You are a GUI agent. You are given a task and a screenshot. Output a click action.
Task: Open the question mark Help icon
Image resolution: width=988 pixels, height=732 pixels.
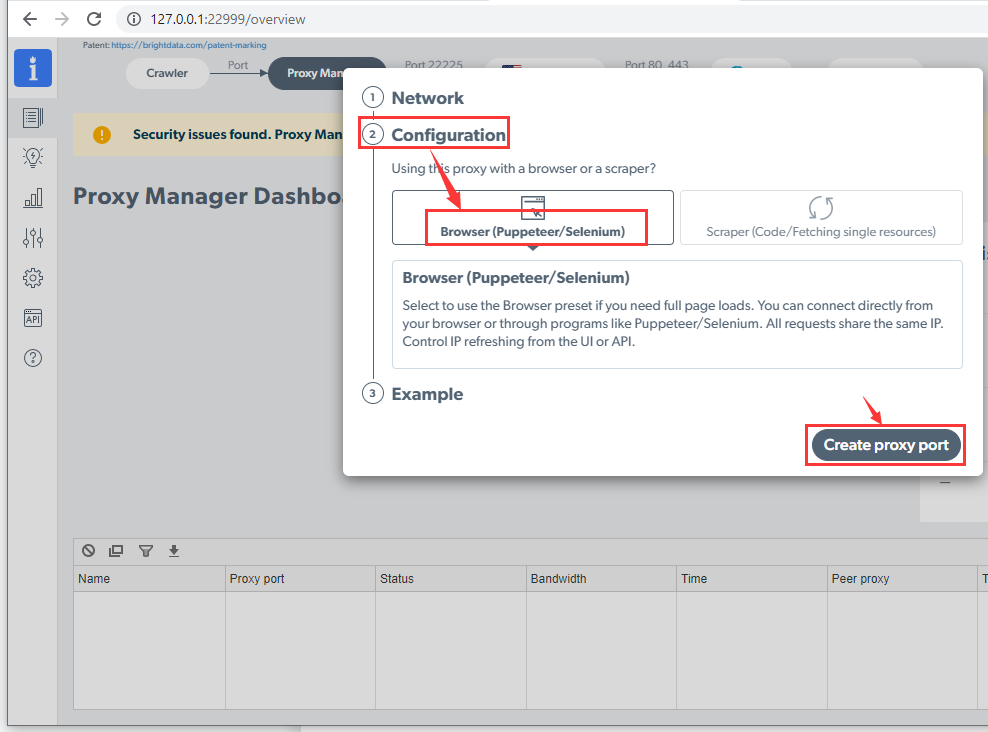click(x=33, y=358)
